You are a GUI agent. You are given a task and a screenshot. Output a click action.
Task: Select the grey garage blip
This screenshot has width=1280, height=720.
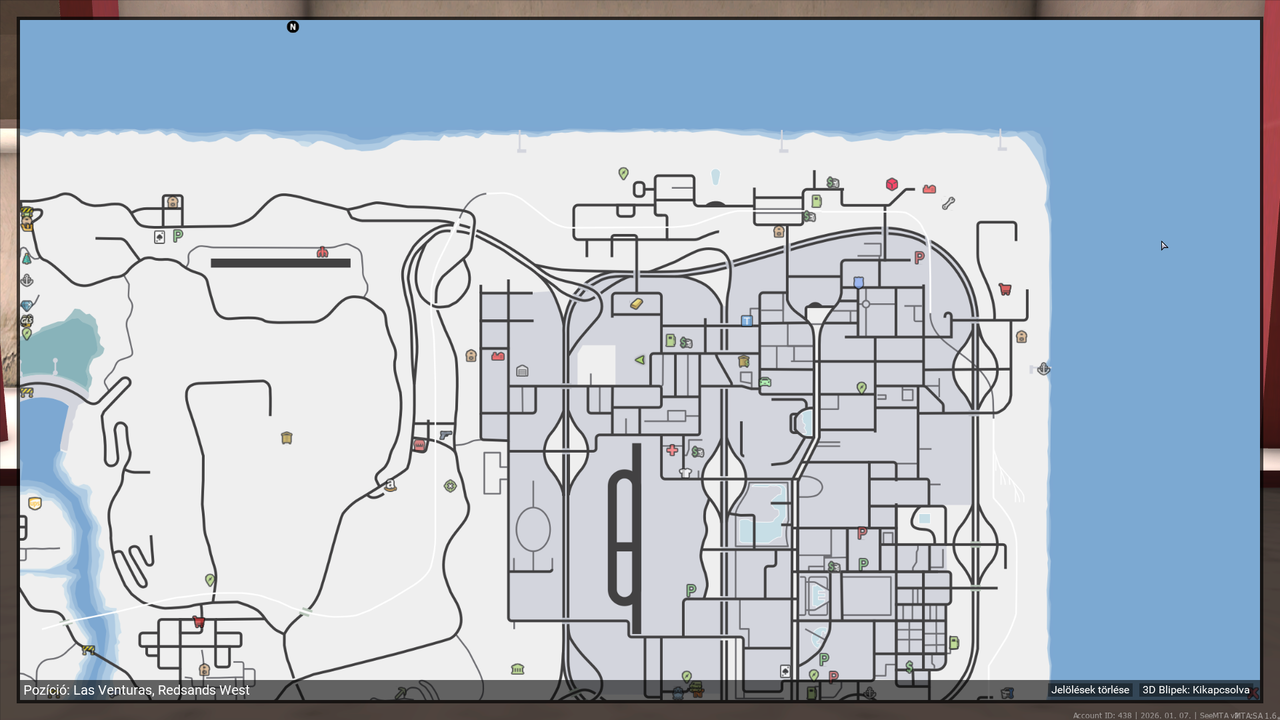[x=522, y=371]
